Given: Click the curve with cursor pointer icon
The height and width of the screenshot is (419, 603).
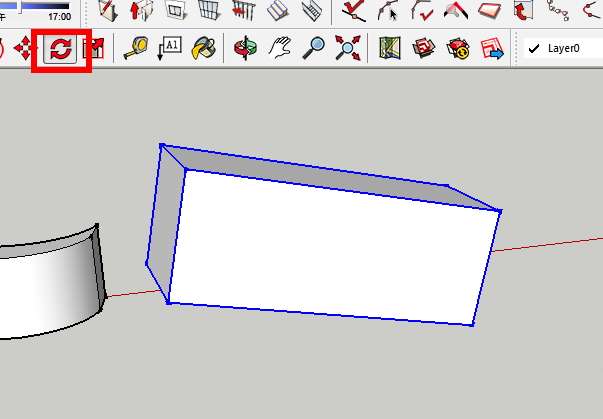Looking at the screenshot, I should [x=388, y=10].
